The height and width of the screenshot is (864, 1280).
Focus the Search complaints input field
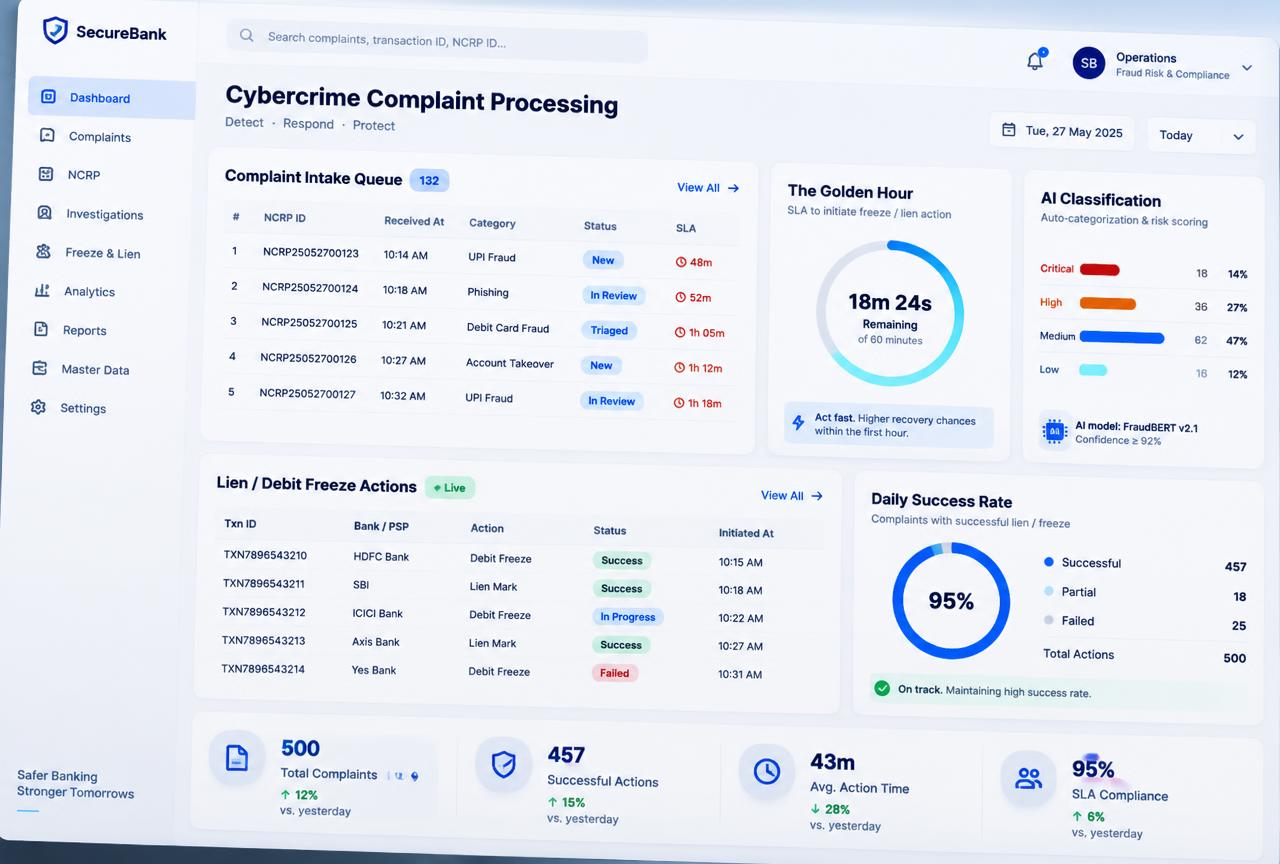coord(437,41)
